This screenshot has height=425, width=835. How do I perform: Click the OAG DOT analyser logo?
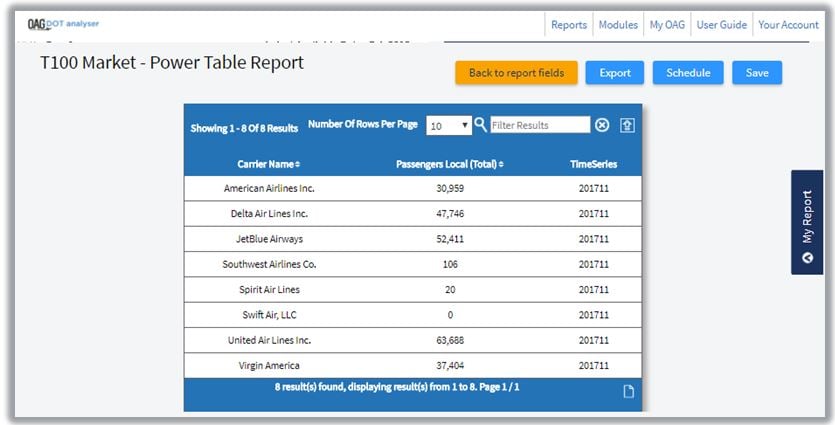pyautogui.click(x=63, y=24)
